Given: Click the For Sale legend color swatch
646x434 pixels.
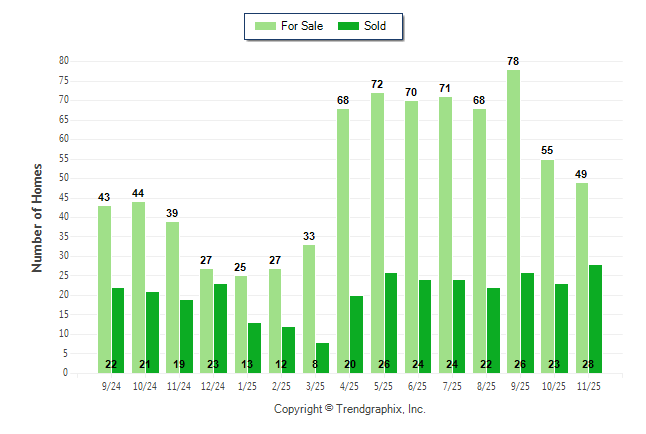Looking at the screenshot, I should pyautogui.click(x=264, y=26).
